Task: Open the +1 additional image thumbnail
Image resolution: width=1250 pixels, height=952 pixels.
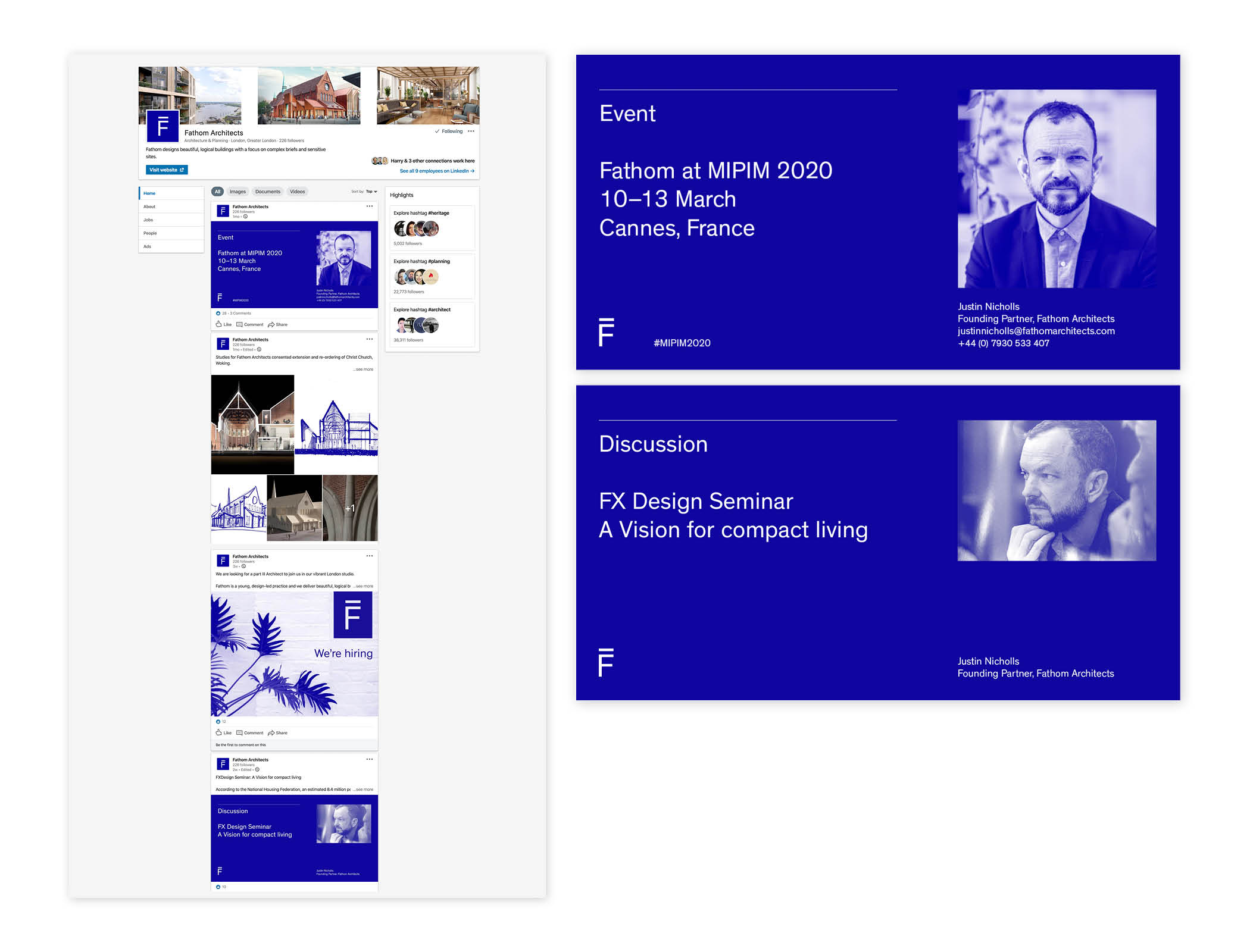Action: pyautogui.click(x=350, y=508)
